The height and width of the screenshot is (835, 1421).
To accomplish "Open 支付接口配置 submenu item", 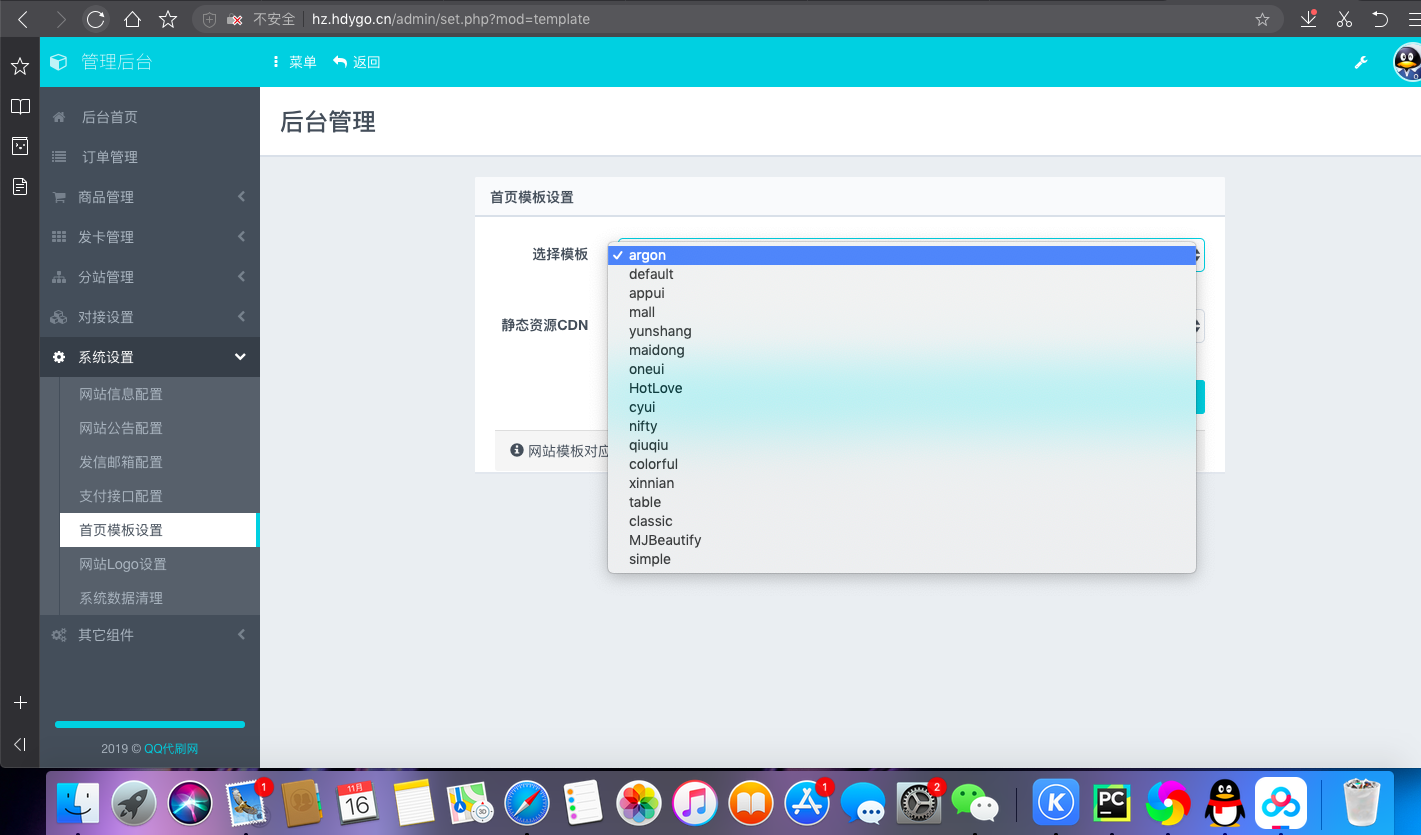I will click(121, 496).
